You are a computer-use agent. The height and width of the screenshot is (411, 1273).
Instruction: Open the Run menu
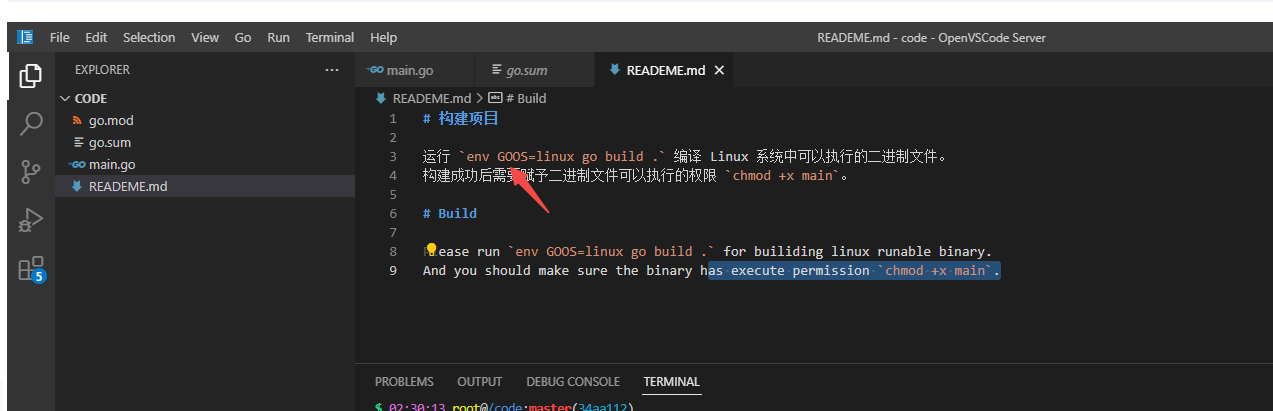[278, 37]
